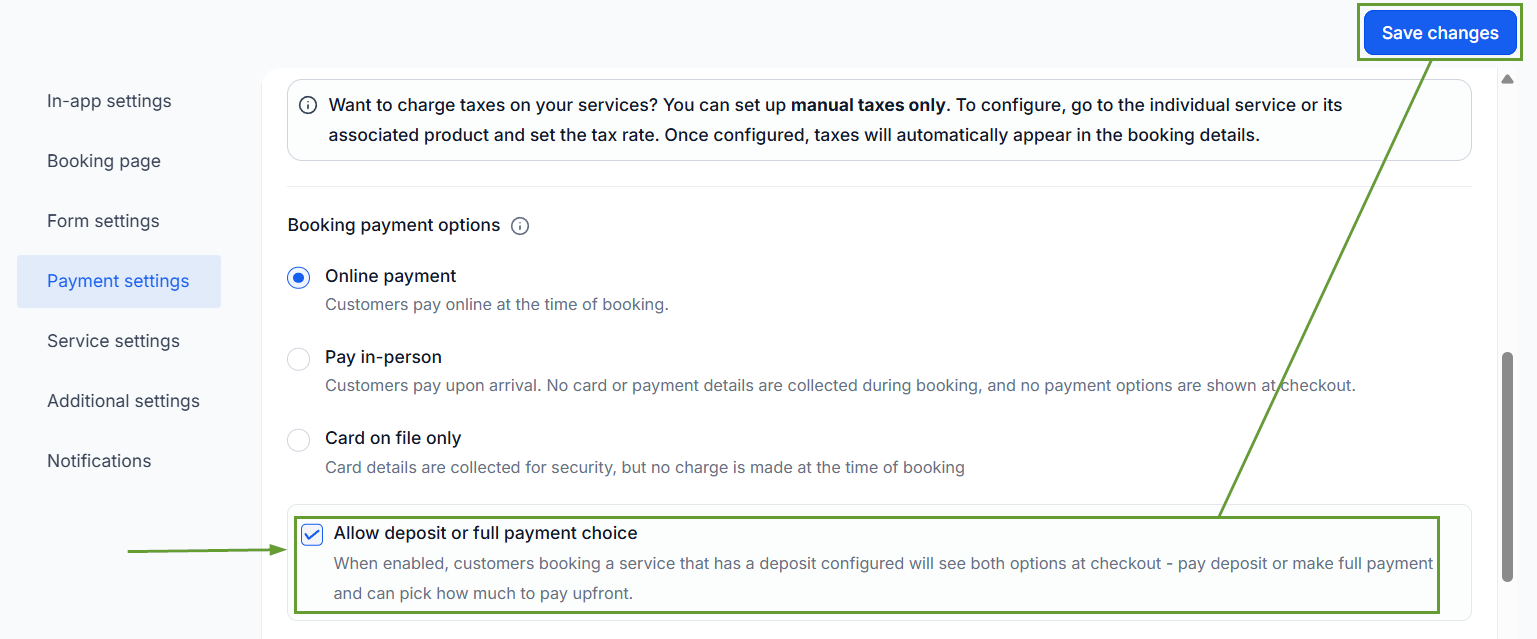This screenshot has height=639, width=1537.
Task: Open In-app settings from sidebar
Action: 109,101
